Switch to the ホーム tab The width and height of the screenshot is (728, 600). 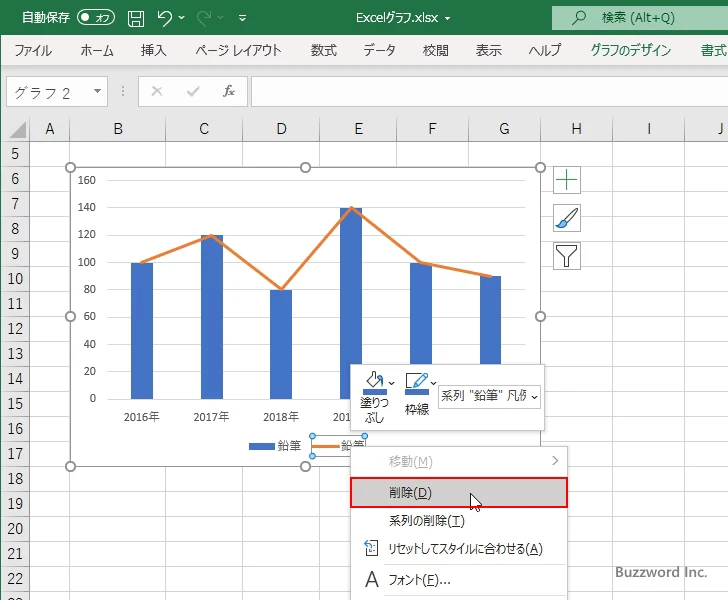pyautogui.click(x=97, y=50)
